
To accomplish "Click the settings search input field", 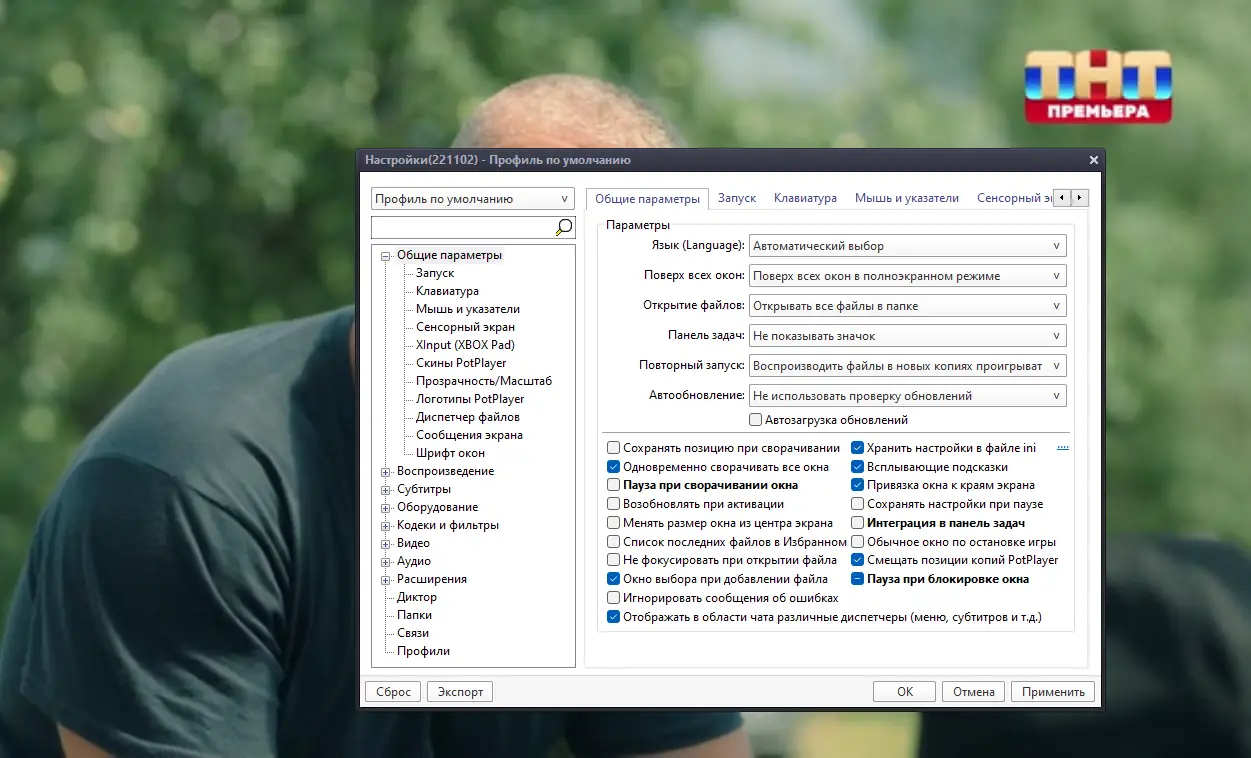I will (463, 227).
